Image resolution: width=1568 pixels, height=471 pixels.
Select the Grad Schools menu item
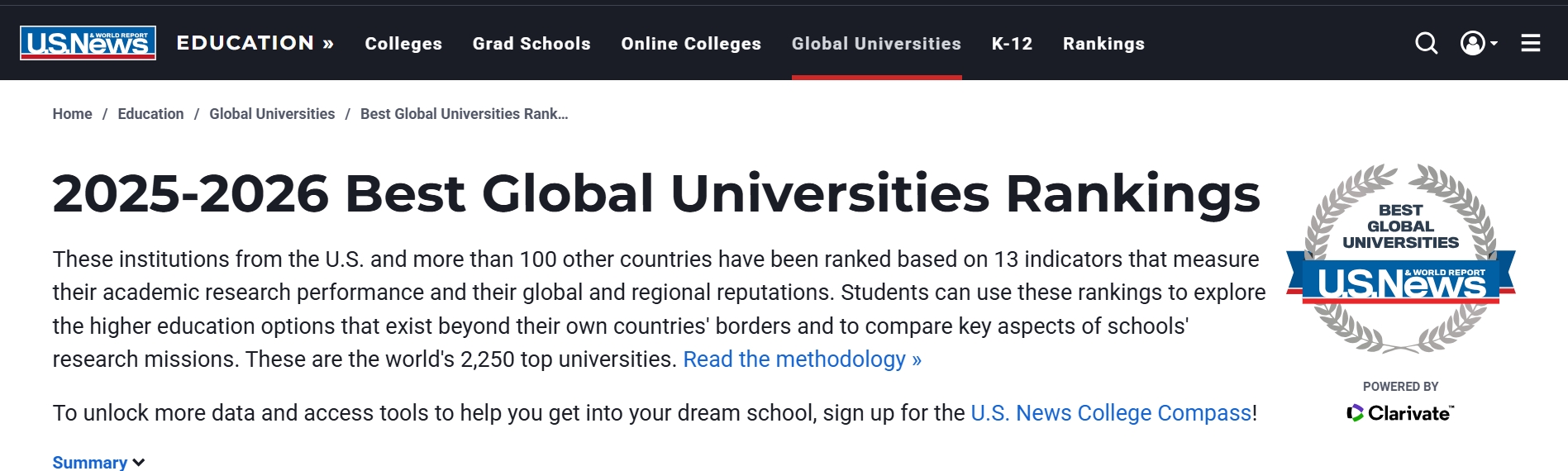[x=531, y=44]
